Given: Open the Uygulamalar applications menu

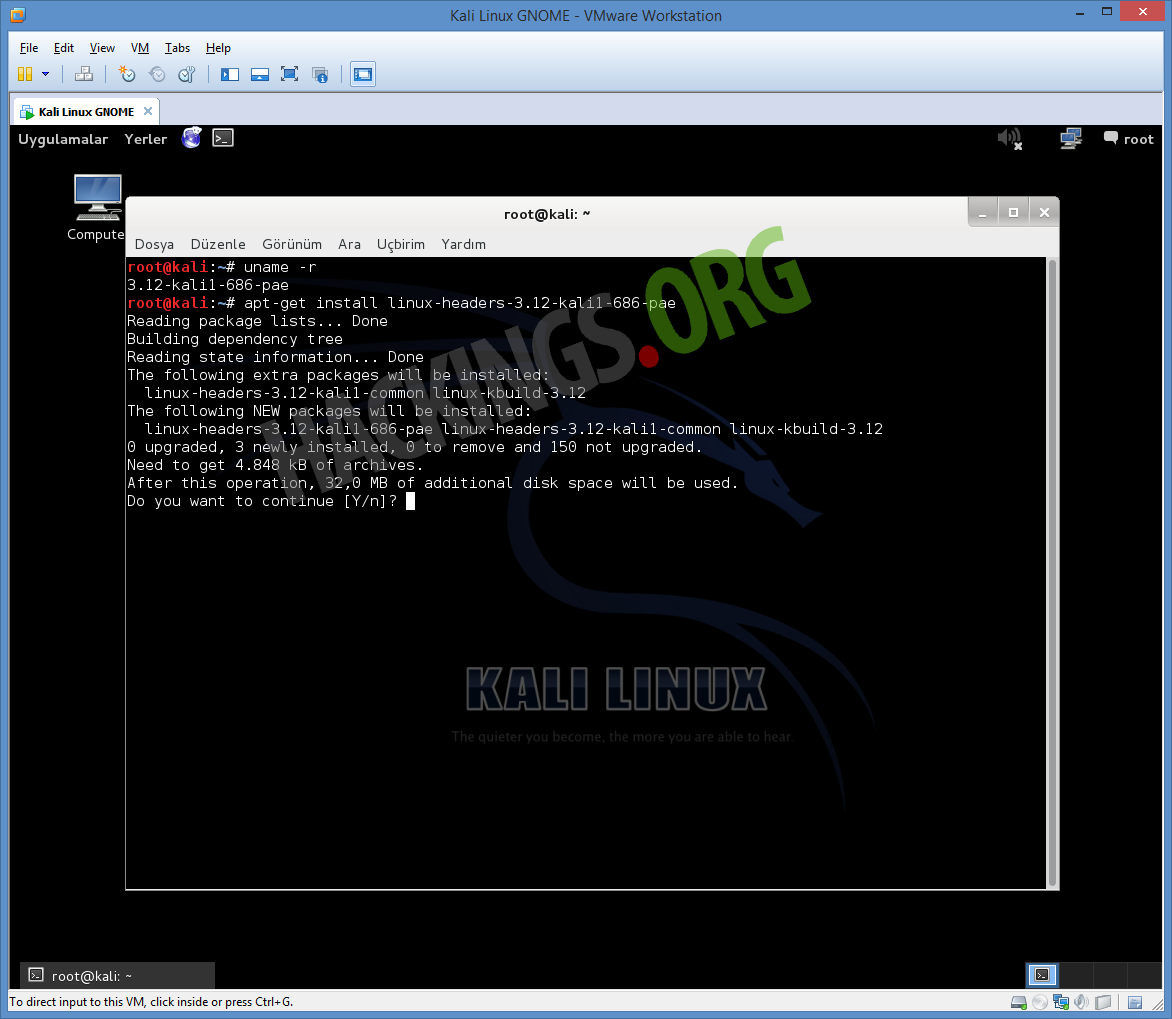Looking at the screenshot, I should pyautogui.click(x=63, y=139).
